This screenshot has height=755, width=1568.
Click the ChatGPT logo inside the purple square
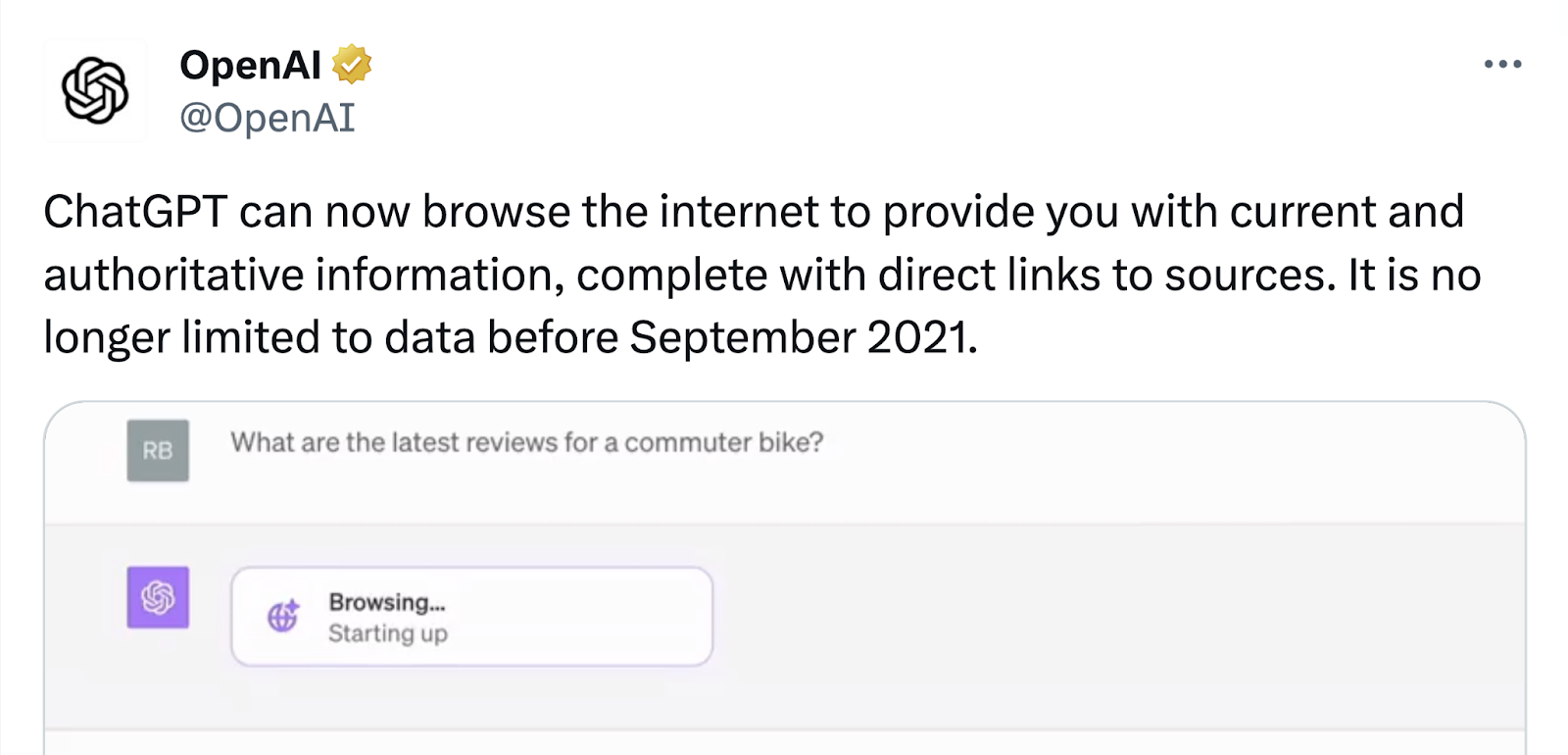click(x=157, y=597)
